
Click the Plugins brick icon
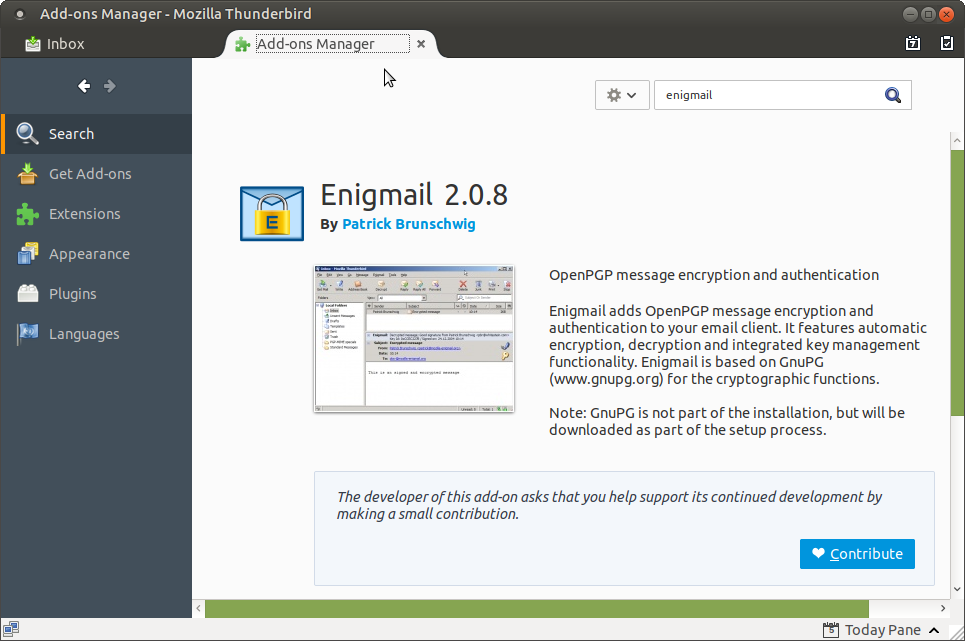(28, 293)
